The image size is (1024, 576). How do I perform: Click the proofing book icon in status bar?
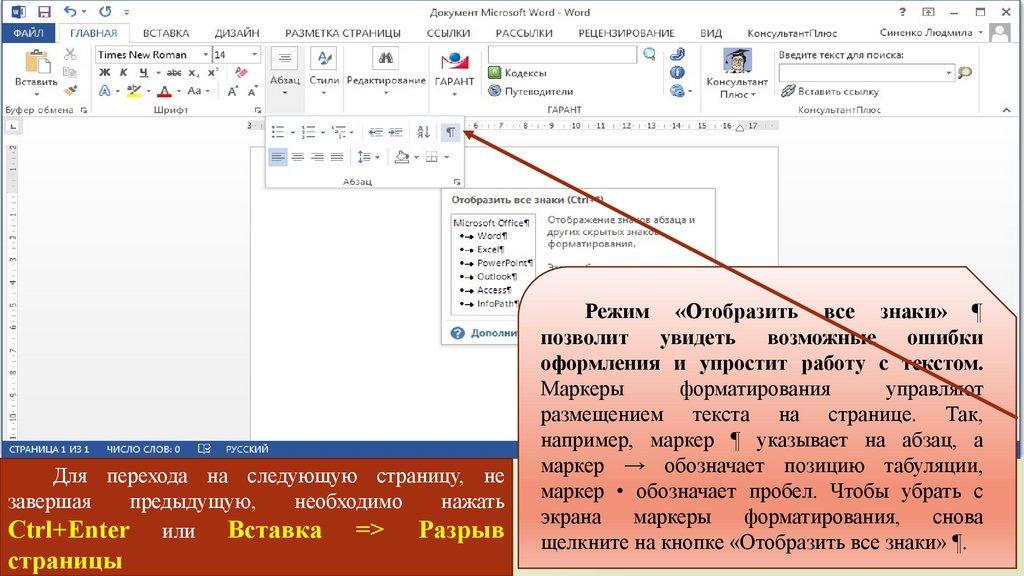tap(204, 449)
